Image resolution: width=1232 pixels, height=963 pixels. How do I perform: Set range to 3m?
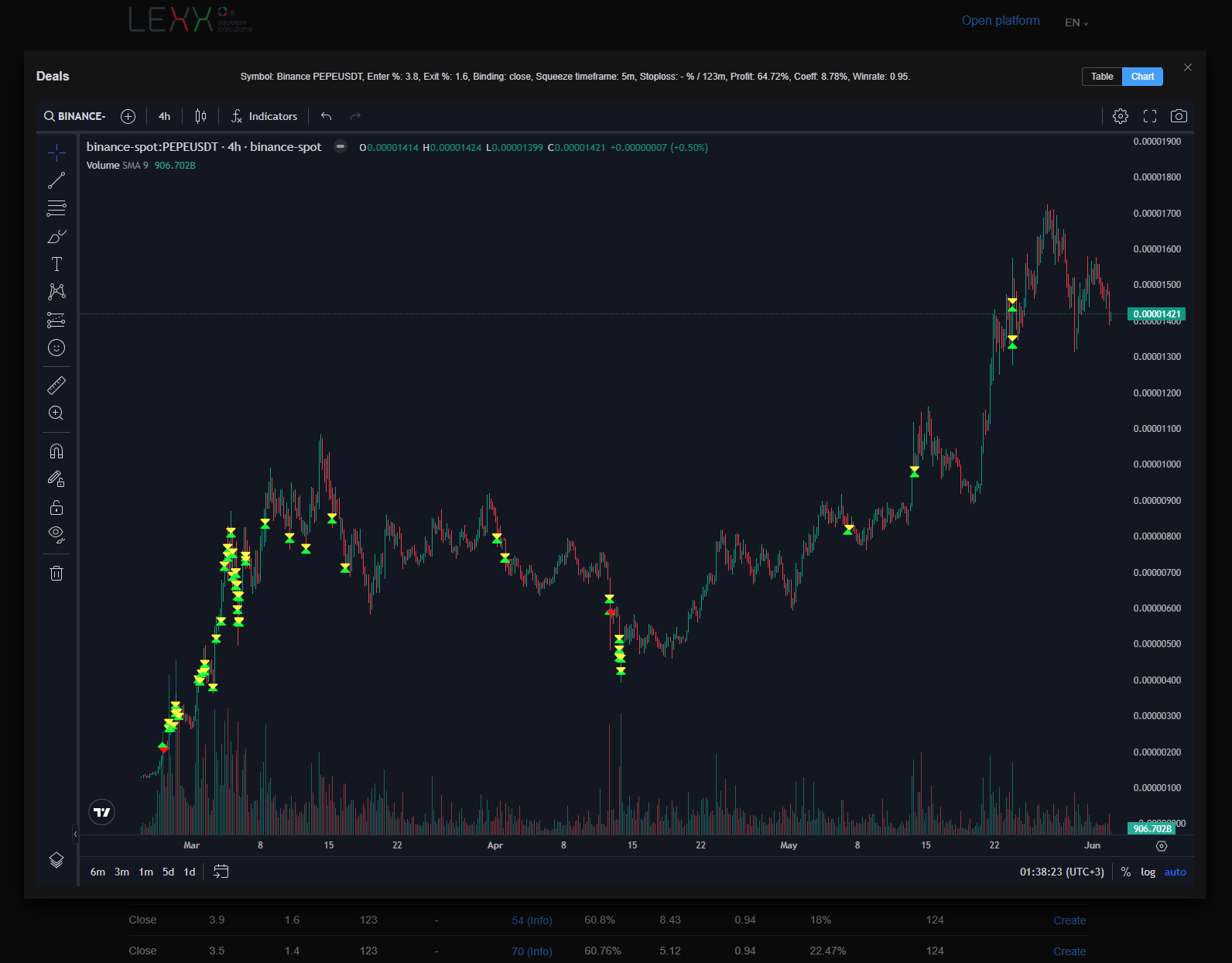coord(121,872)
